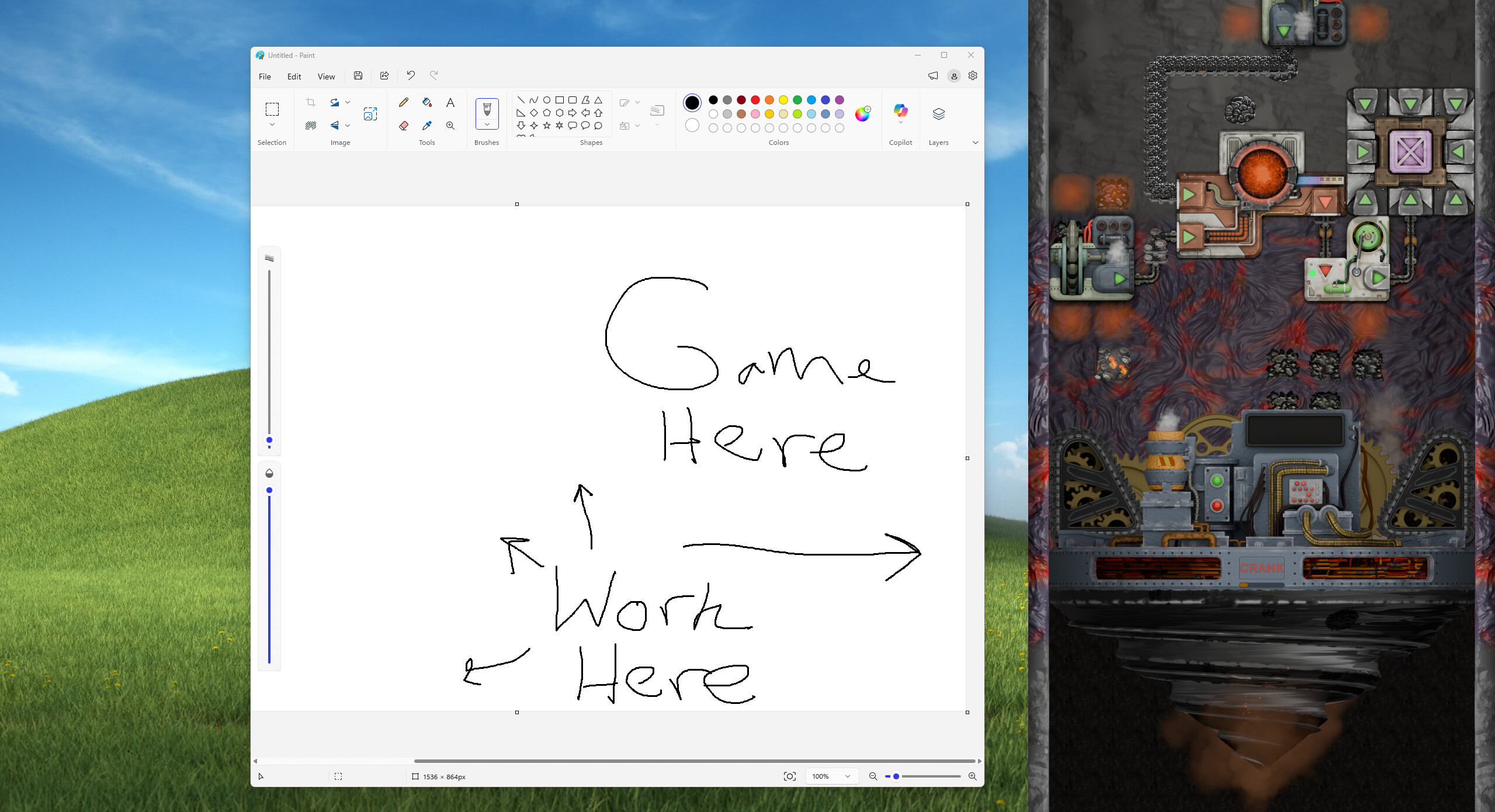This screenshot has height=812, width=1495.
Task: Select the secondary Color 2 white circle
Action: click(692, 125)
